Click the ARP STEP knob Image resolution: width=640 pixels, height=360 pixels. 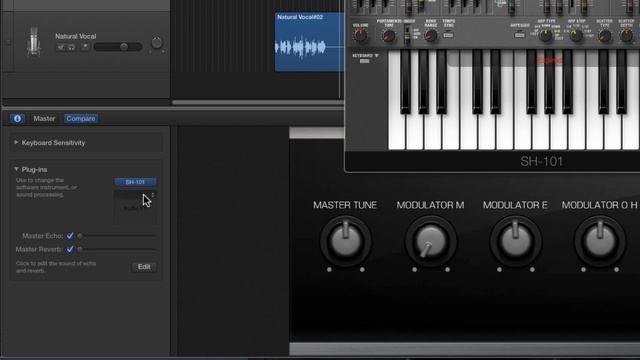click(576, 36)
